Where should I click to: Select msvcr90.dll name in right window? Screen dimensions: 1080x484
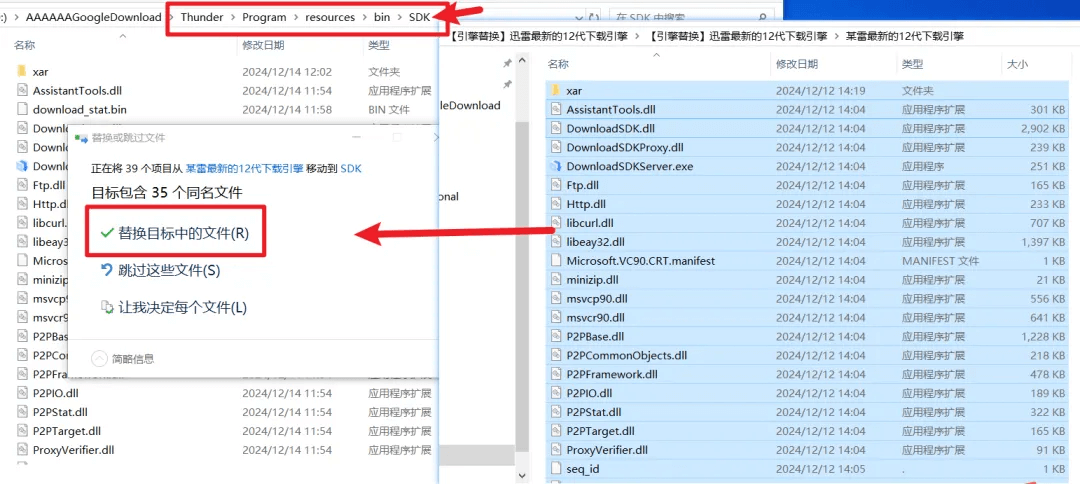[596, 318]
